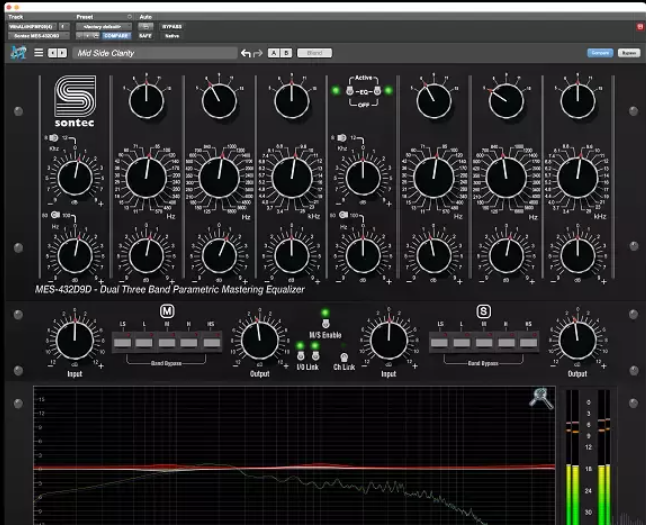The image size is (646, 525).
Task: Click the left level meter bar
Action: [572, 457]
